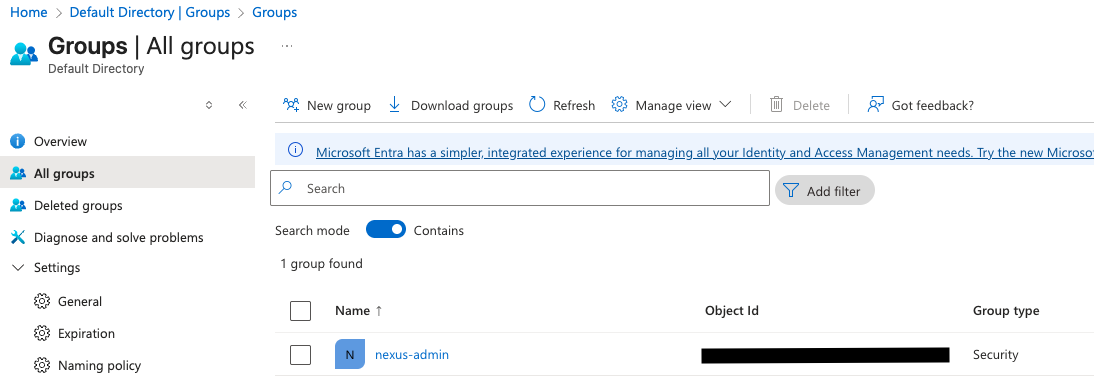
Task: Collapse the Settings section chevron
Action: (x=18, y=268)
